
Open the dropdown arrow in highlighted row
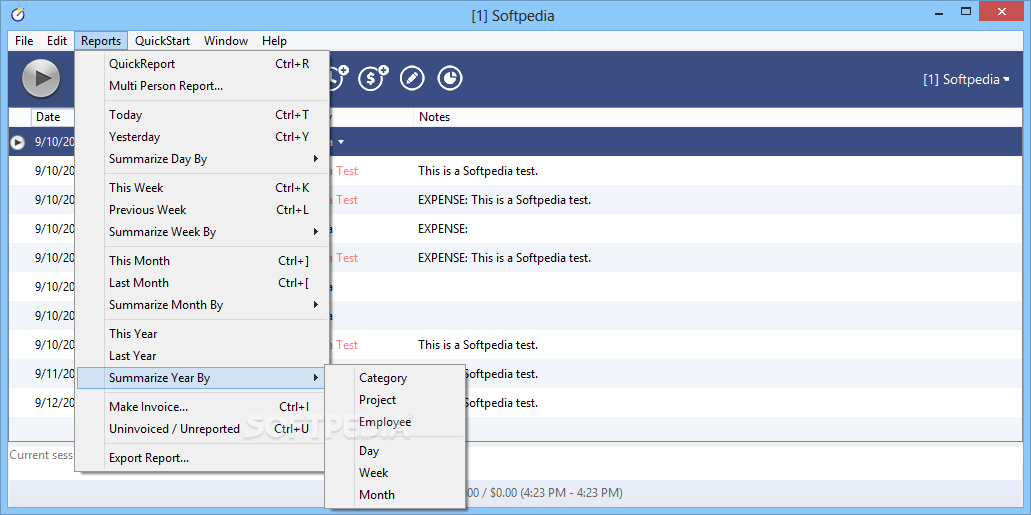(x=341, y=142)
